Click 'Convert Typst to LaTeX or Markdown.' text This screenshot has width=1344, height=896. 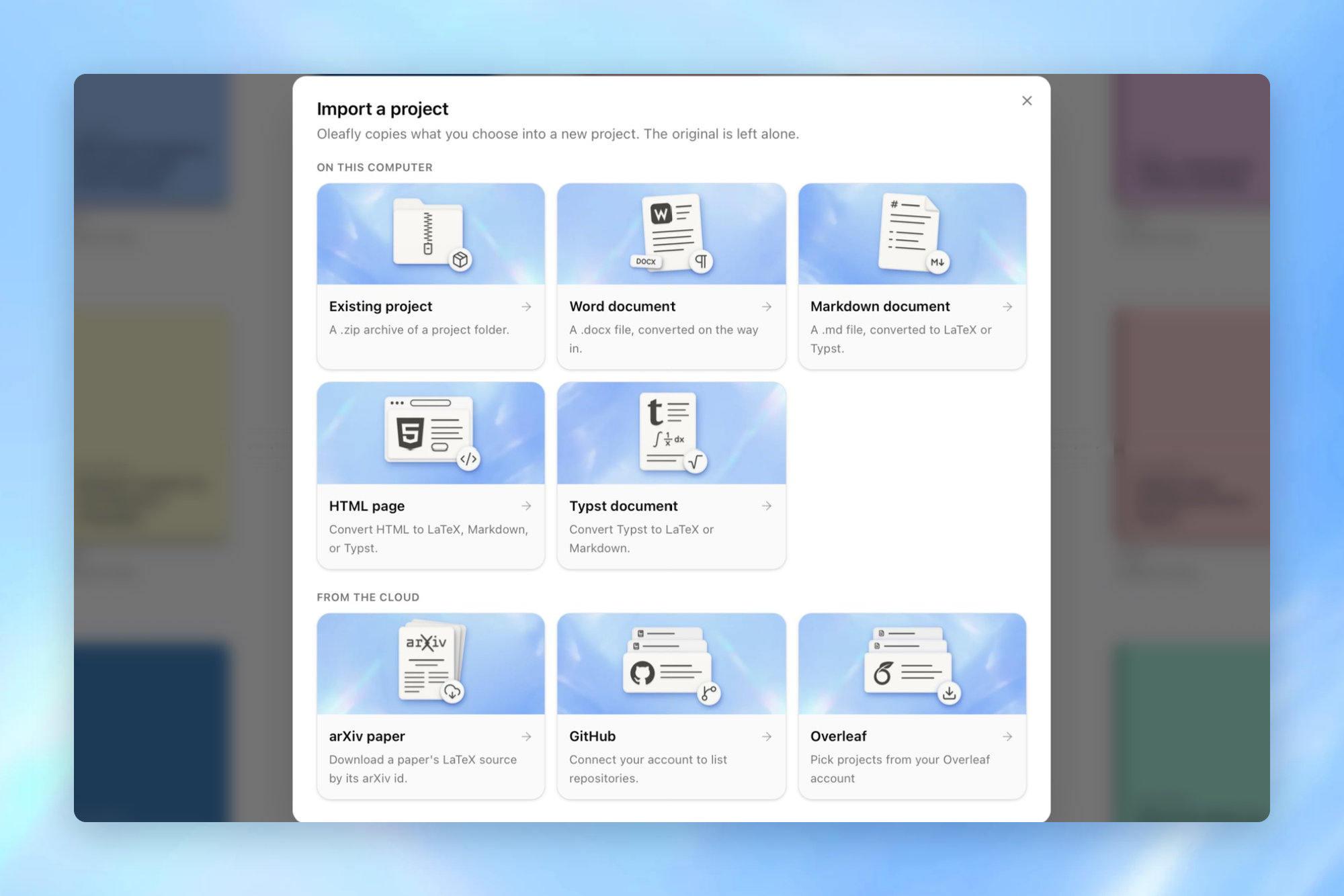pyautogui.click(x=641, y=539)
